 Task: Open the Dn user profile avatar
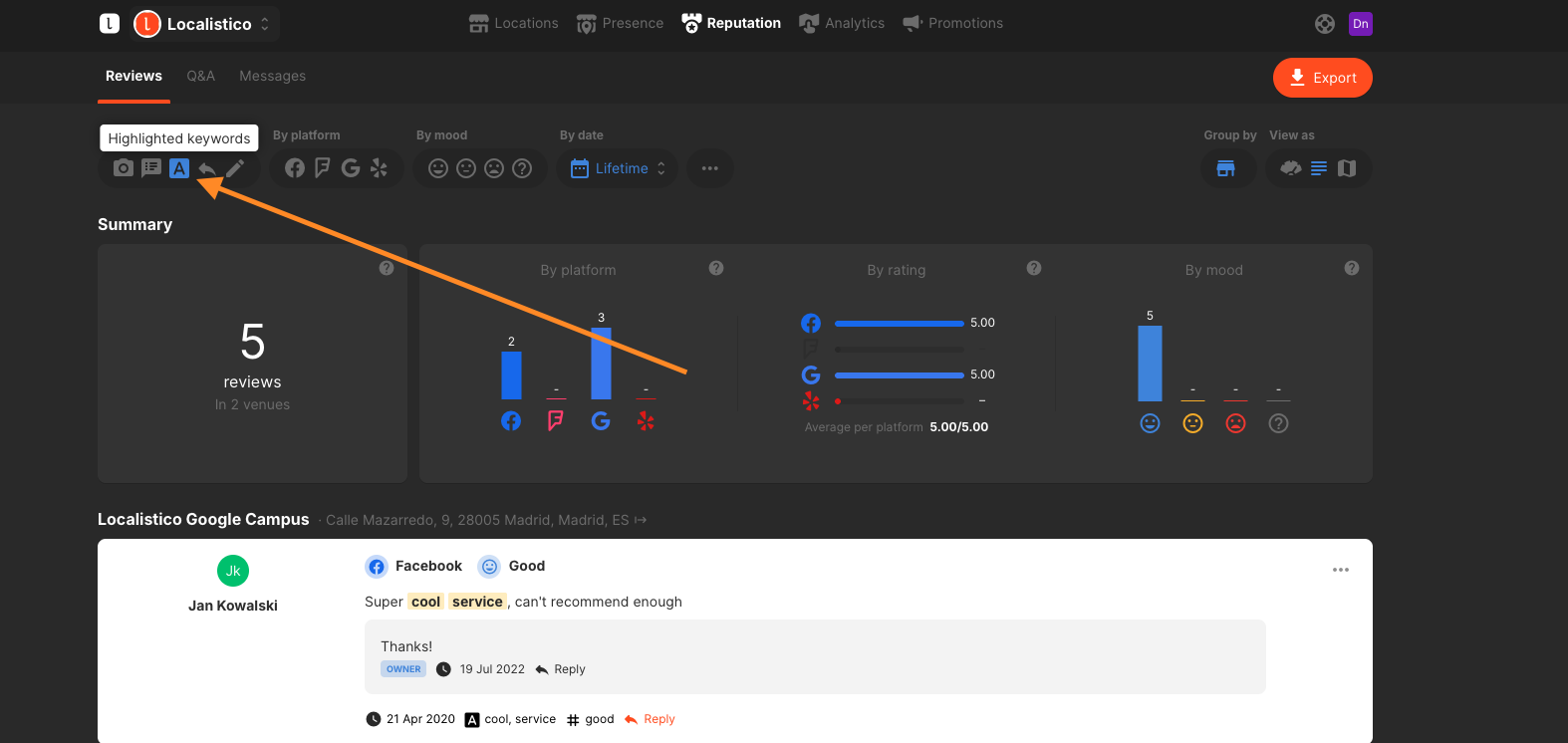pyautogui.click(x=1361, y=24)
